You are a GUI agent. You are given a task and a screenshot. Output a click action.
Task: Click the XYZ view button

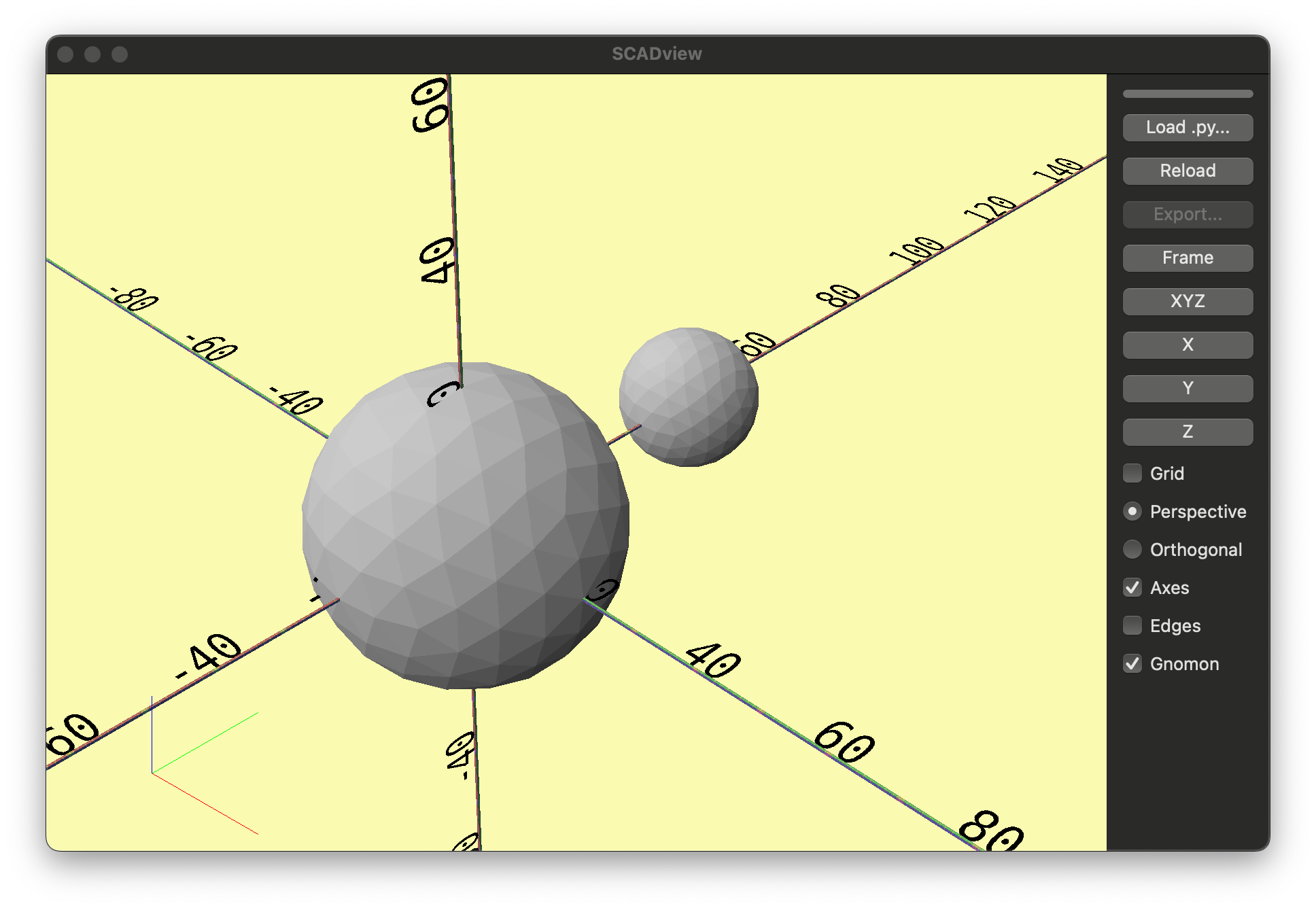coord(1187,301)
